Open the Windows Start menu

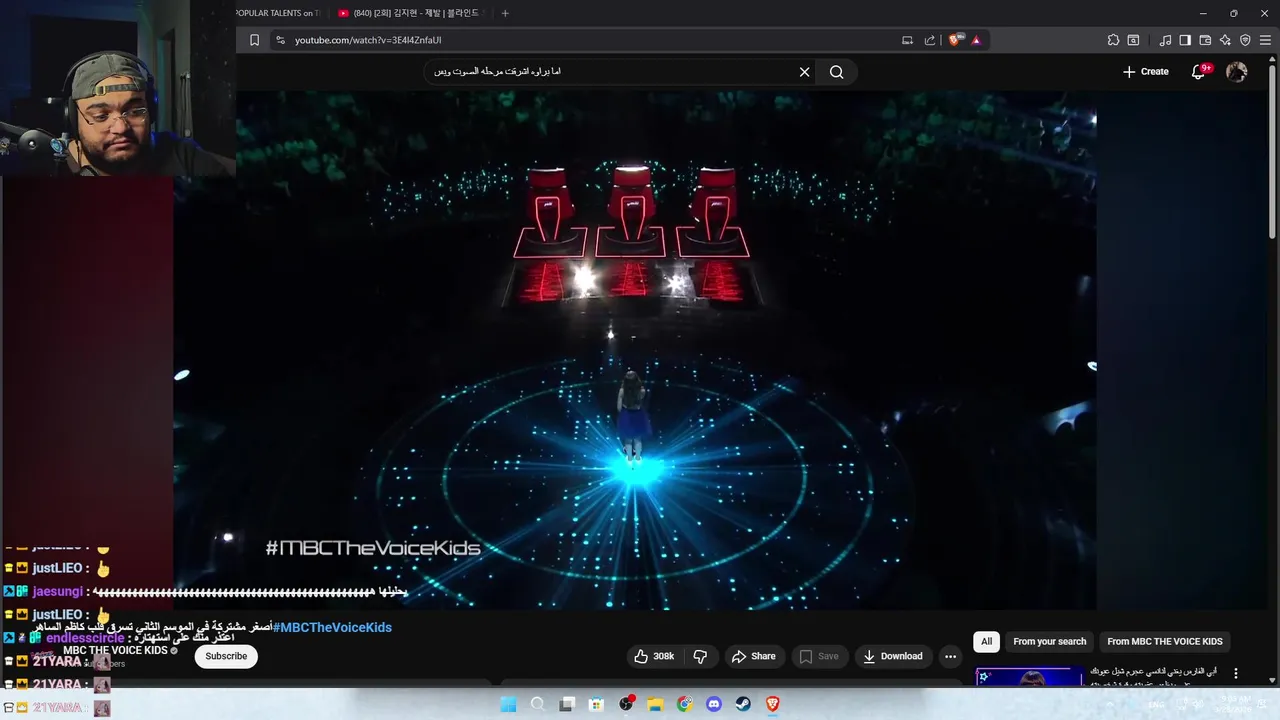click(x=508, y=704)
